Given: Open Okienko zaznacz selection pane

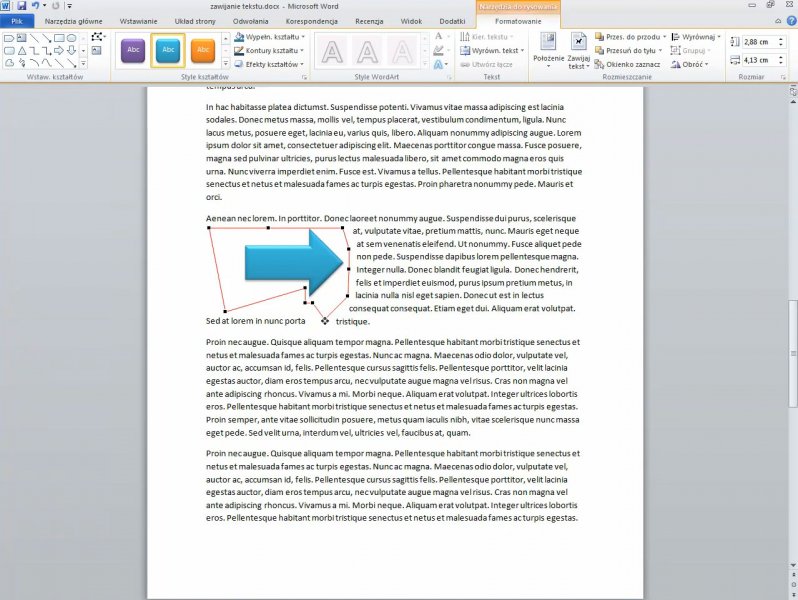Looking at the screenshot, I should [x=627, y=64].
